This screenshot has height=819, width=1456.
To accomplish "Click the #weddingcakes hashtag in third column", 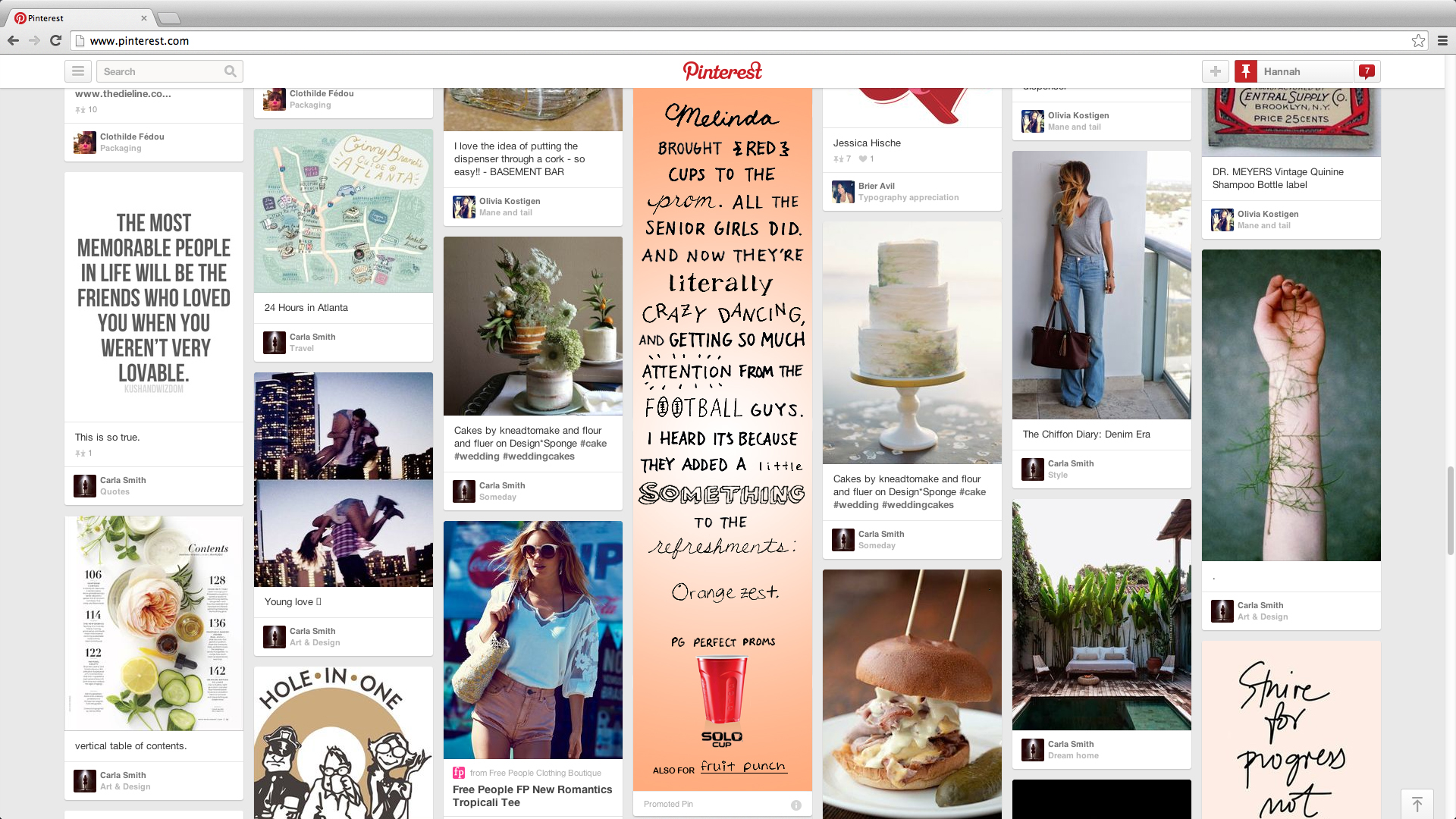I will point(539,457).
